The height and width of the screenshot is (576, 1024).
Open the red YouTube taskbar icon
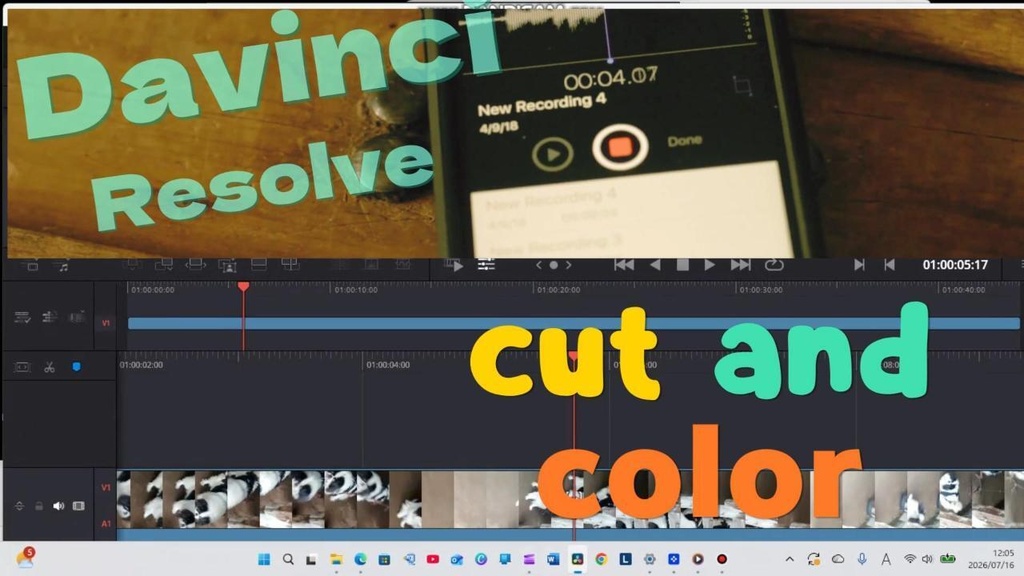(x=432, y=559)
